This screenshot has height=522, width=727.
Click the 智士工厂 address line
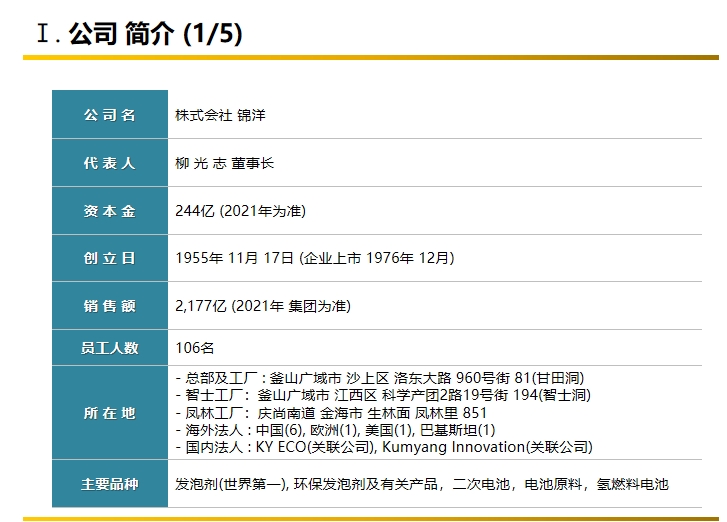pos(383,395)
